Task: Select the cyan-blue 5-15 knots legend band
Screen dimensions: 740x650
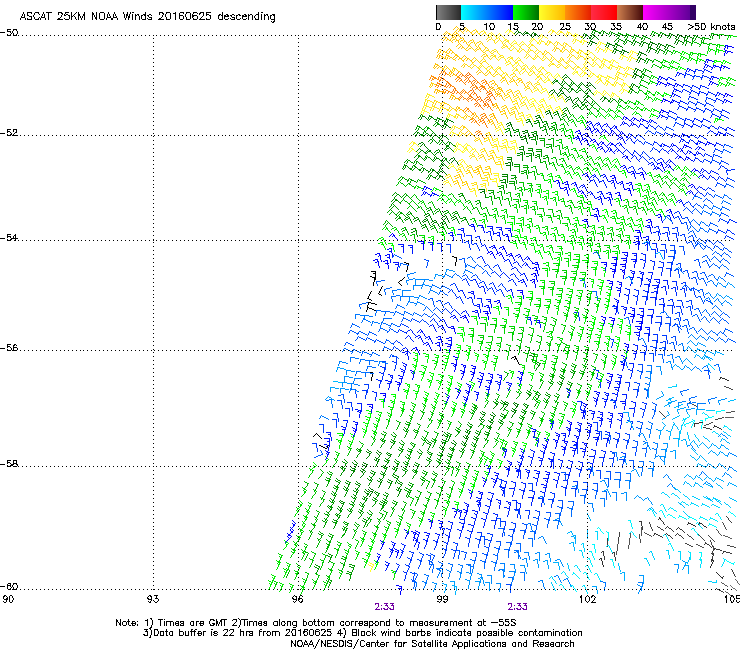Action: (487, 12)
